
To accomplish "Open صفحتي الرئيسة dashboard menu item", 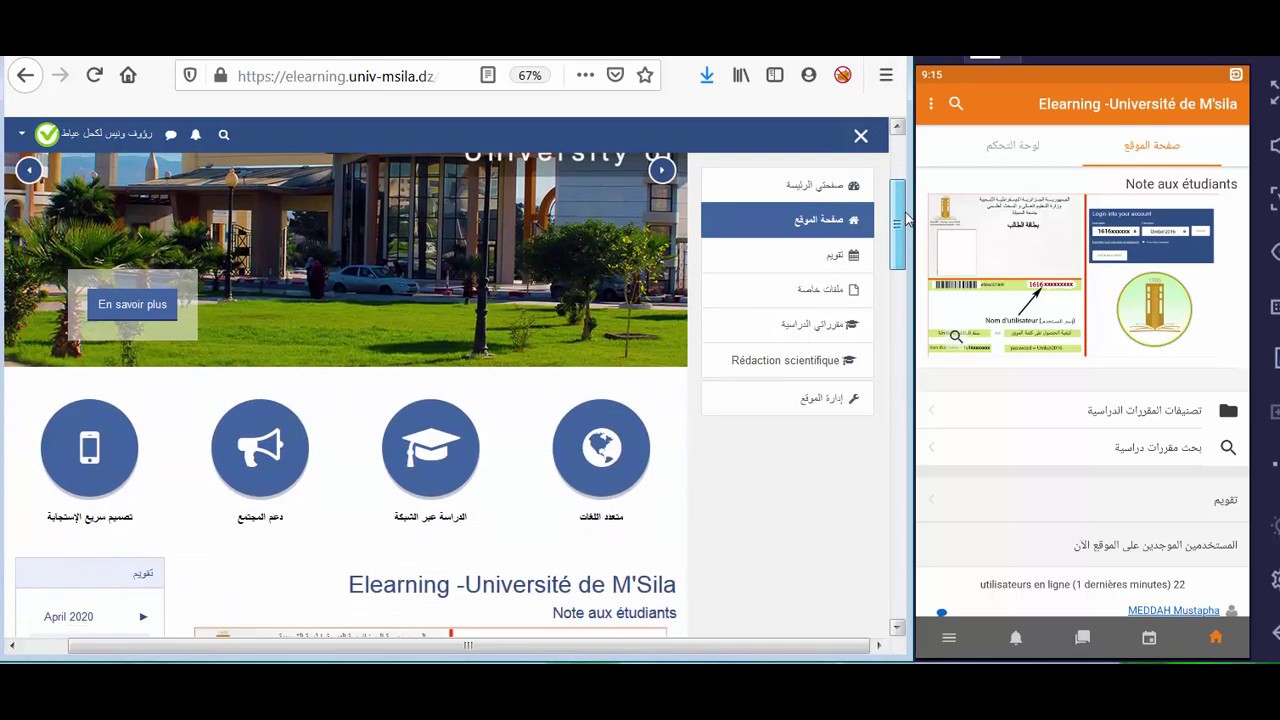I will pyautogui.click(x=787, y=185).
